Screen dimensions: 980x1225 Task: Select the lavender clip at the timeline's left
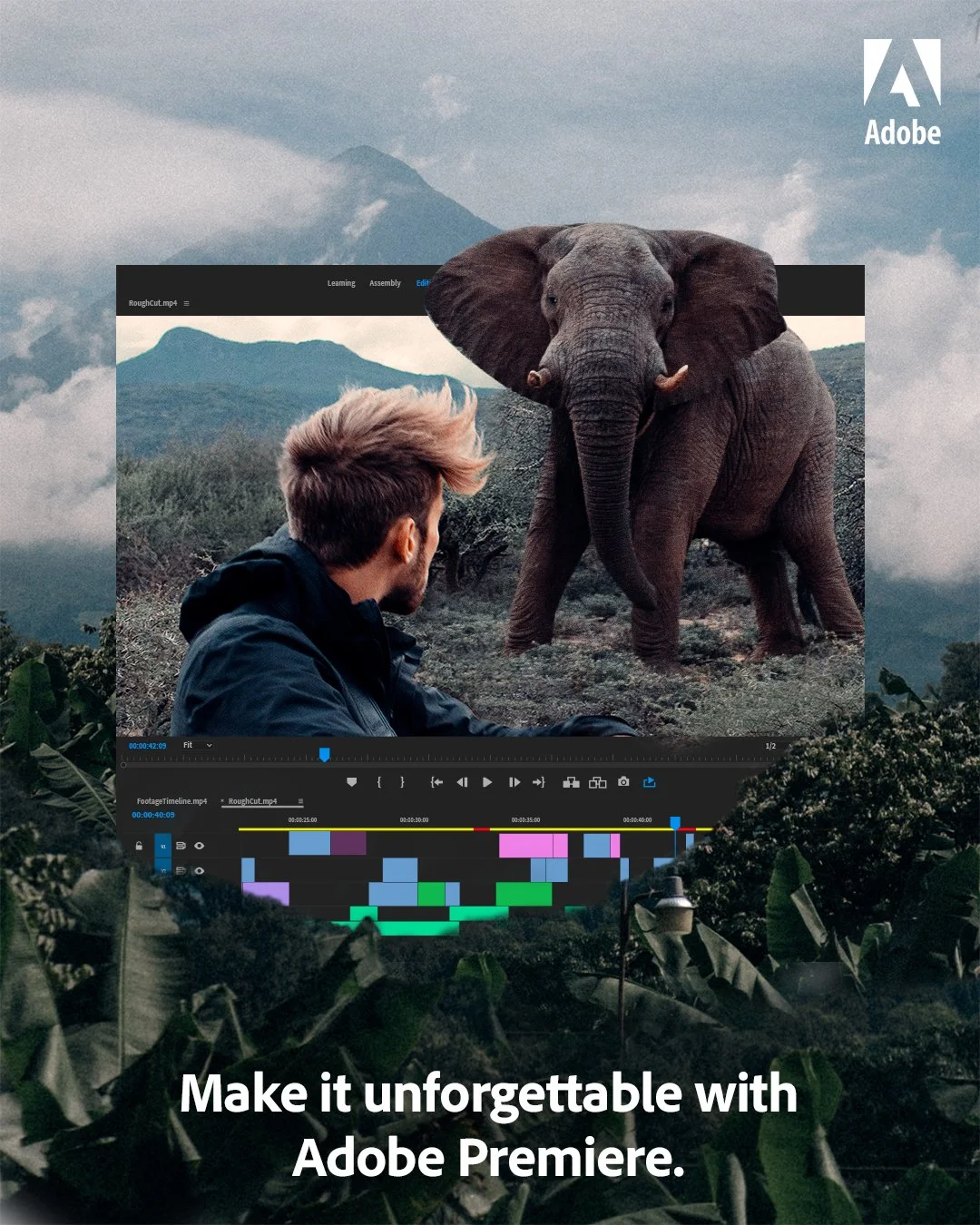tap(266, 894)
